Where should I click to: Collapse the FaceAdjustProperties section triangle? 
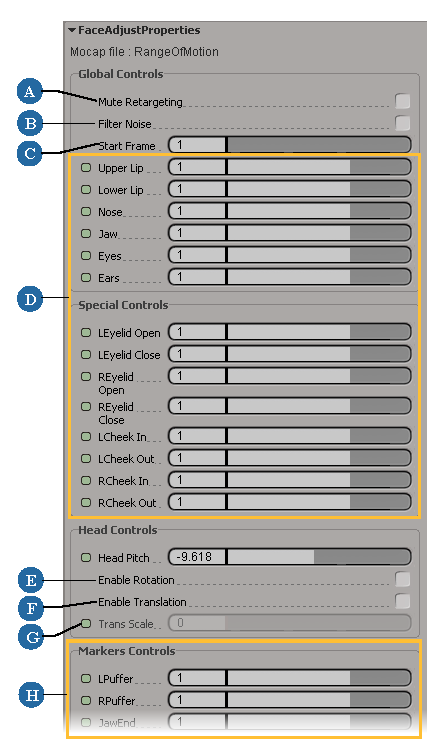point(72,30)
